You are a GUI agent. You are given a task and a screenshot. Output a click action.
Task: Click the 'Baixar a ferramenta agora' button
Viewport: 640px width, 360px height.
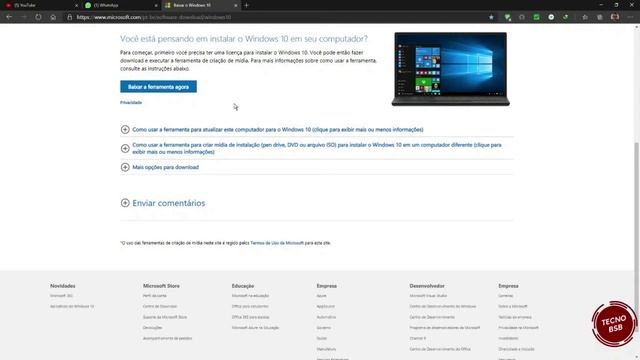[x=158, y=87]
